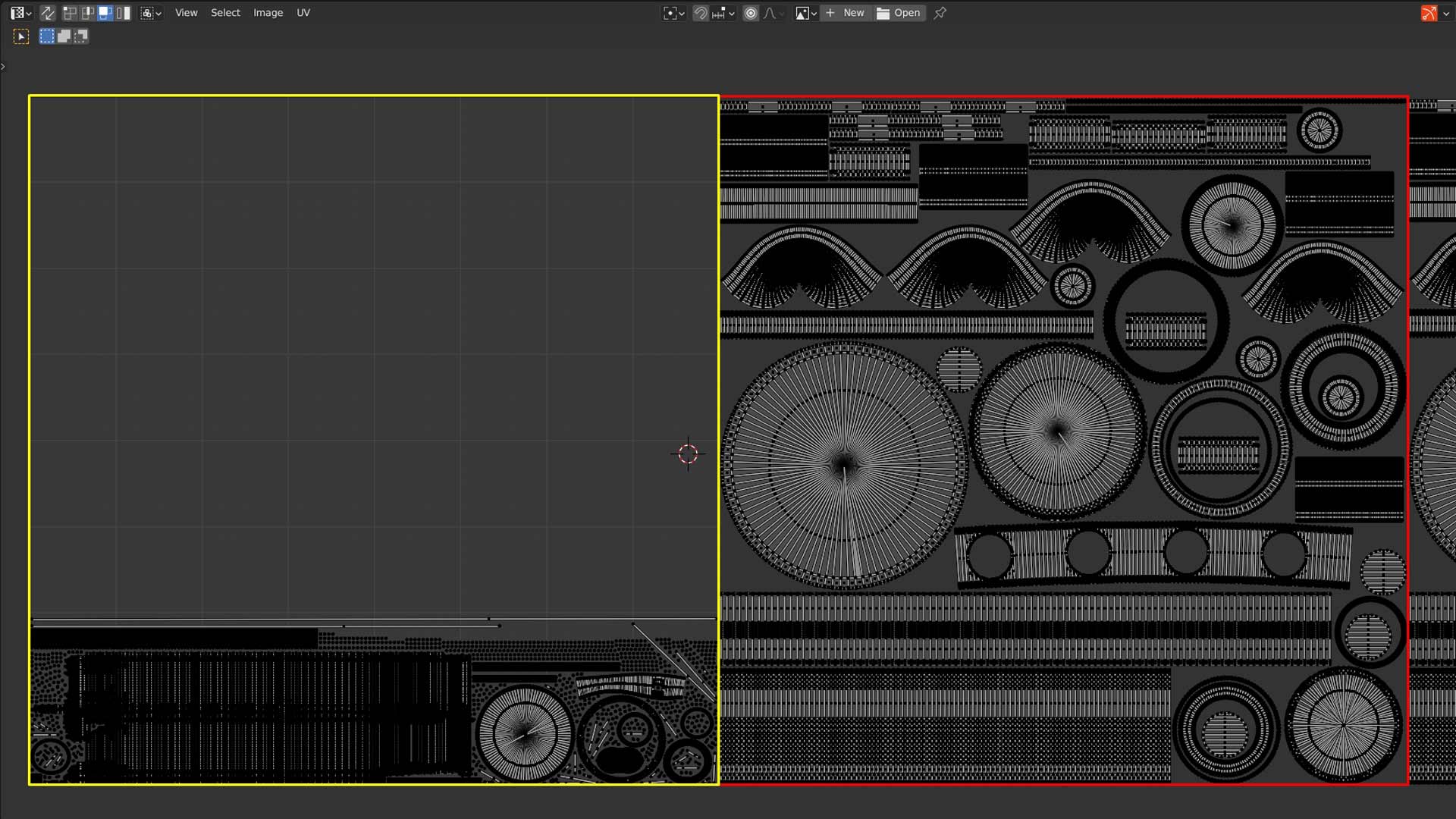The height and width of the screenshot is (819, 1456).
Task: Choose set-new-selection mode icon
Action: pyautogui.click(x=47, y=36)
